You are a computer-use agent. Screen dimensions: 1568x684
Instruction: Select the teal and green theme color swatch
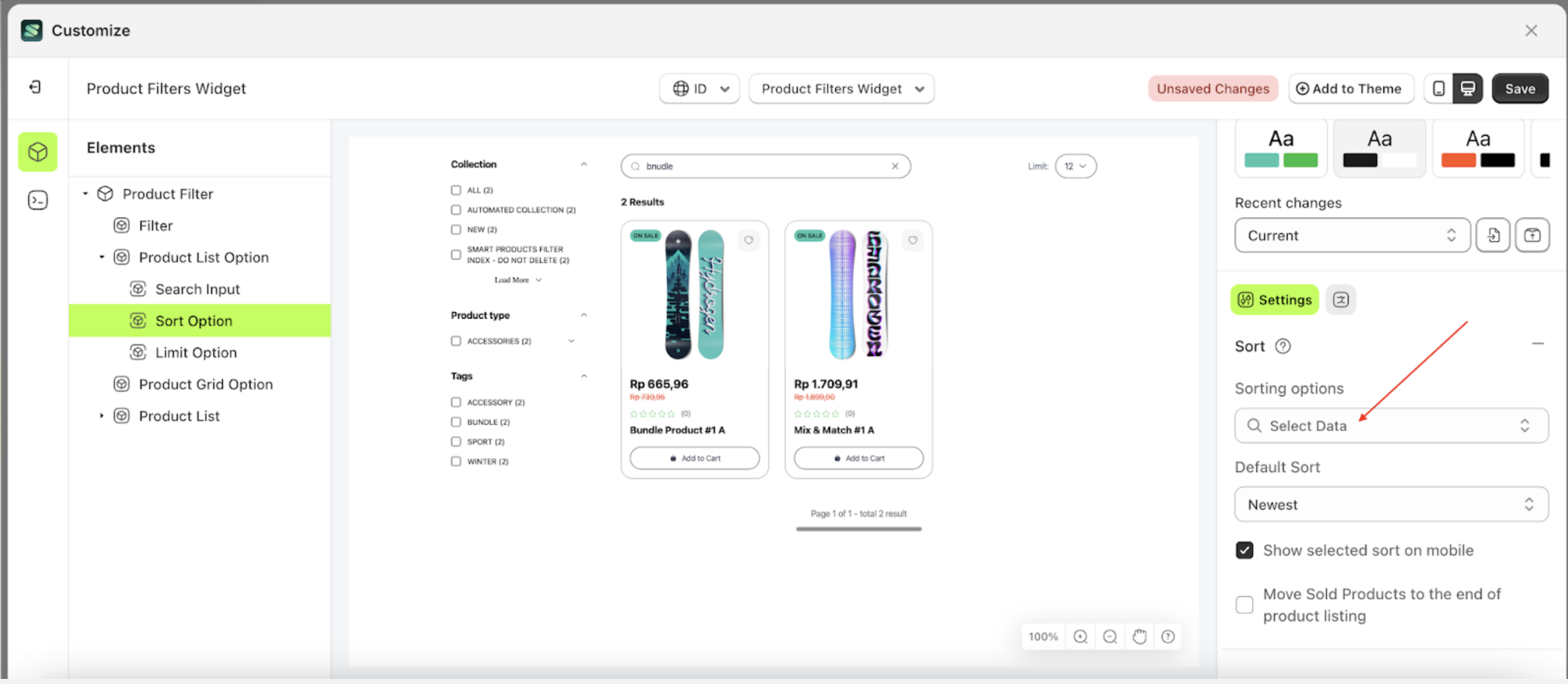(x=1280, y=148)
